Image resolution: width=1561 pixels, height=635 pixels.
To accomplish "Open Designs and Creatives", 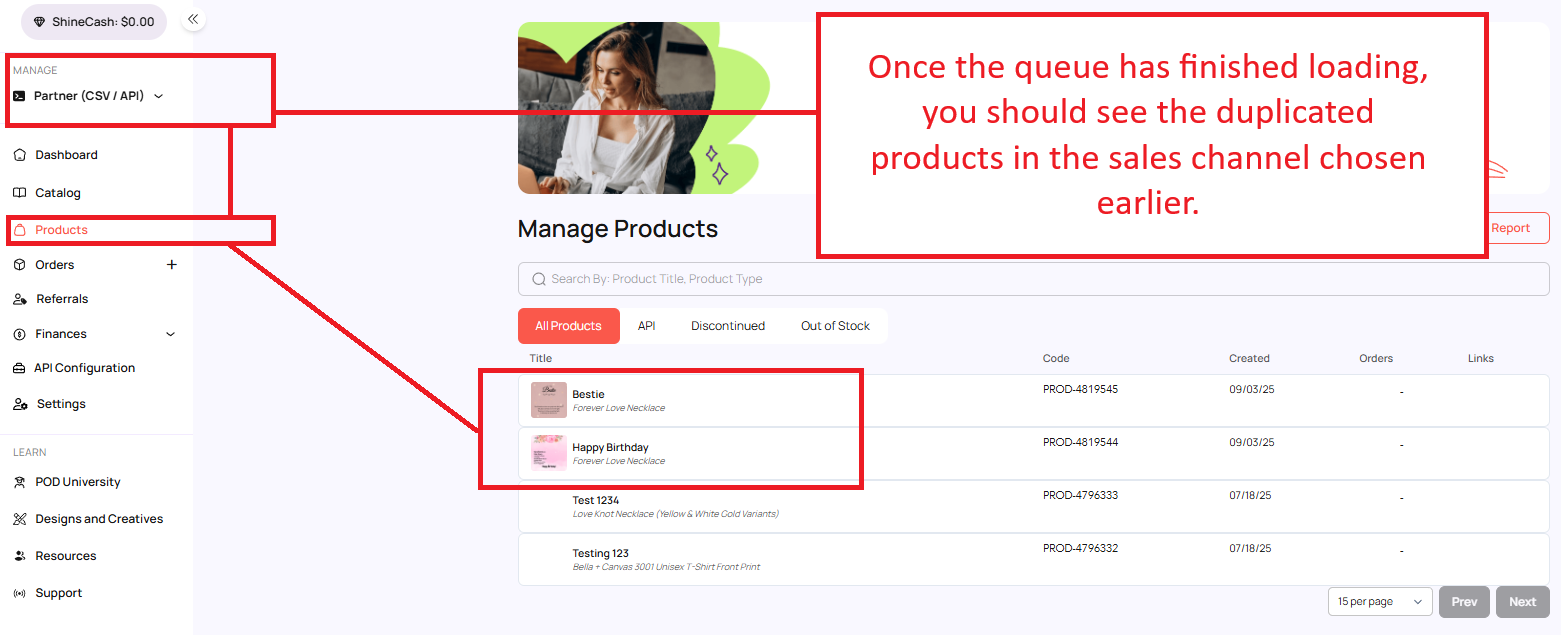I will click(x=99, y=519).
